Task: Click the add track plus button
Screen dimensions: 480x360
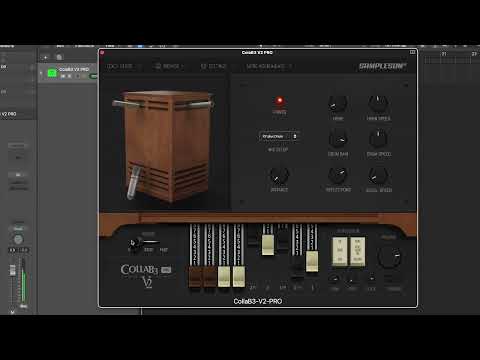Action: pos(46,57)
